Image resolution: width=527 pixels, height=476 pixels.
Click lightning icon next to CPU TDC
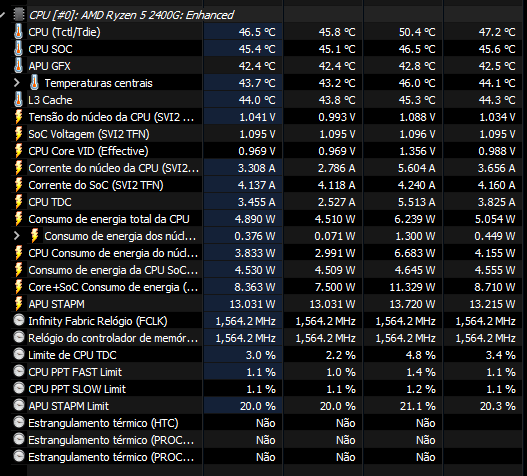(18, 202)
